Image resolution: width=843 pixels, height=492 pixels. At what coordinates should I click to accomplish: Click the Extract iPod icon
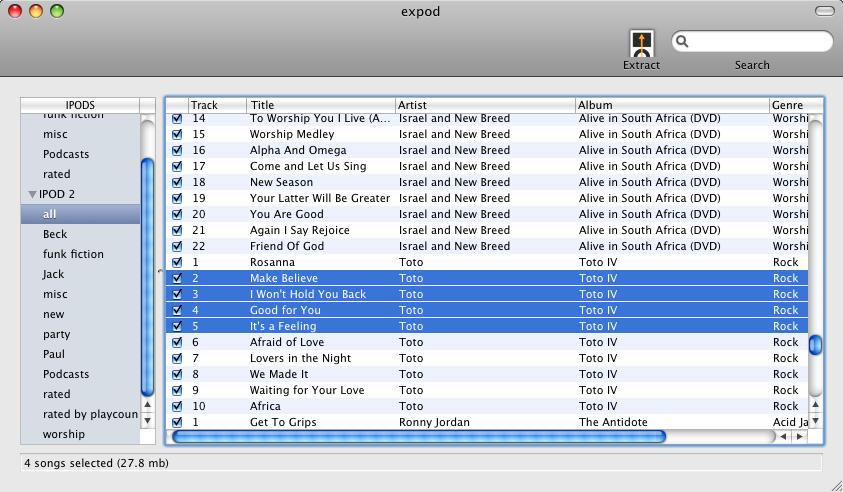[641, 44]
